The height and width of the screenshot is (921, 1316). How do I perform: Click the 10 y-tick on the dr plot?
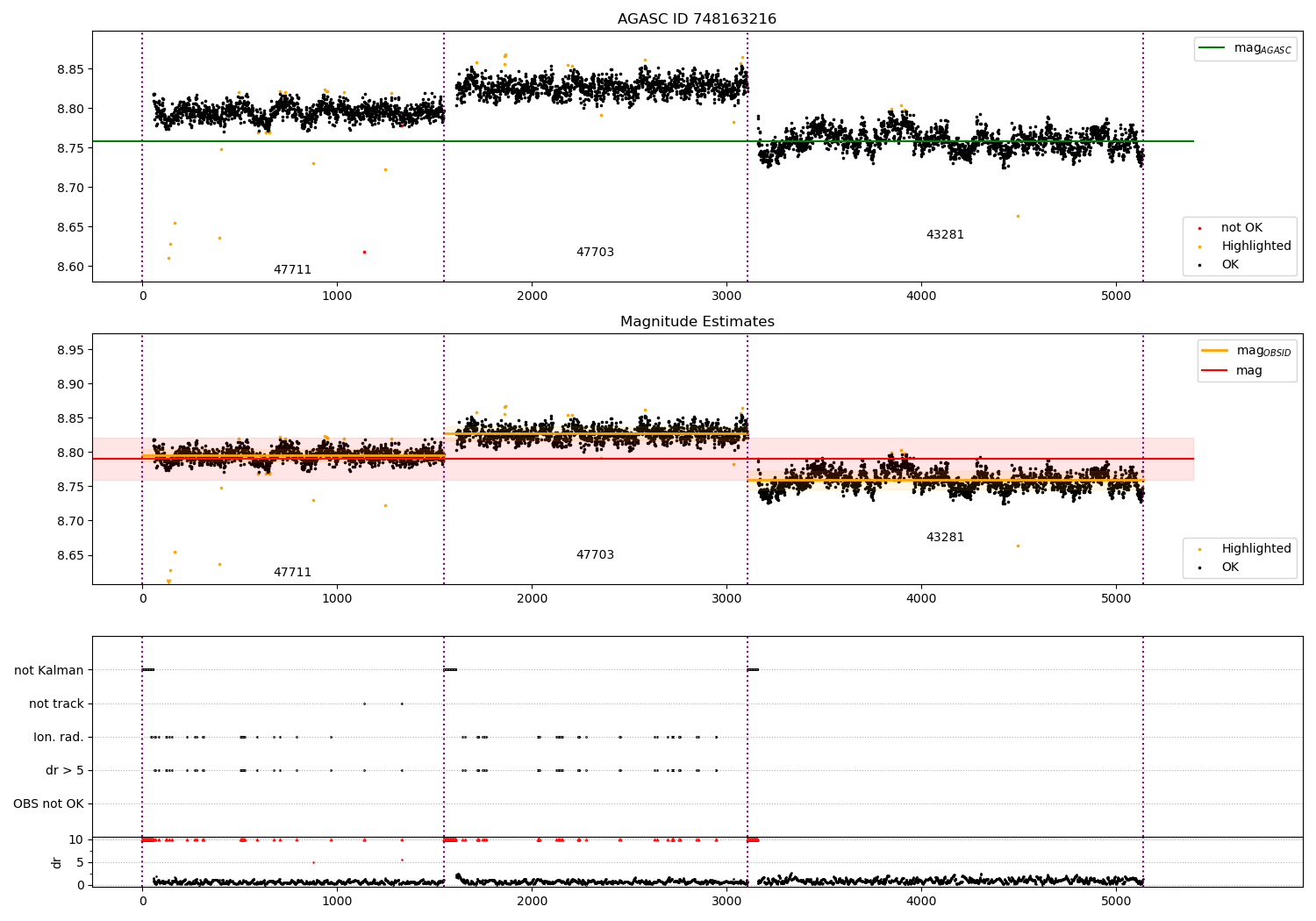tap(76, 839)
